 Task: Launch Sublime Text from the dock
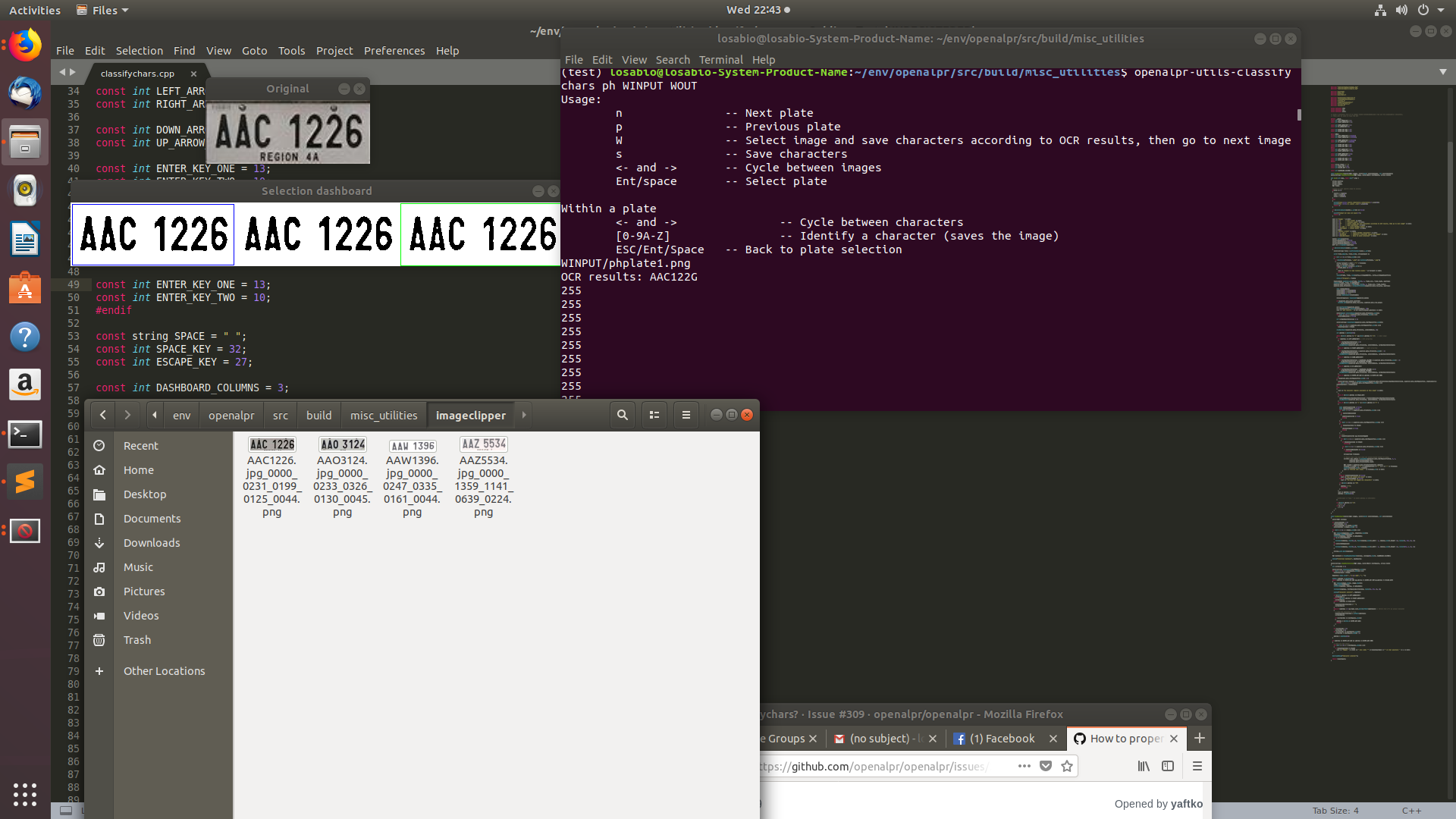click(25, 482)
